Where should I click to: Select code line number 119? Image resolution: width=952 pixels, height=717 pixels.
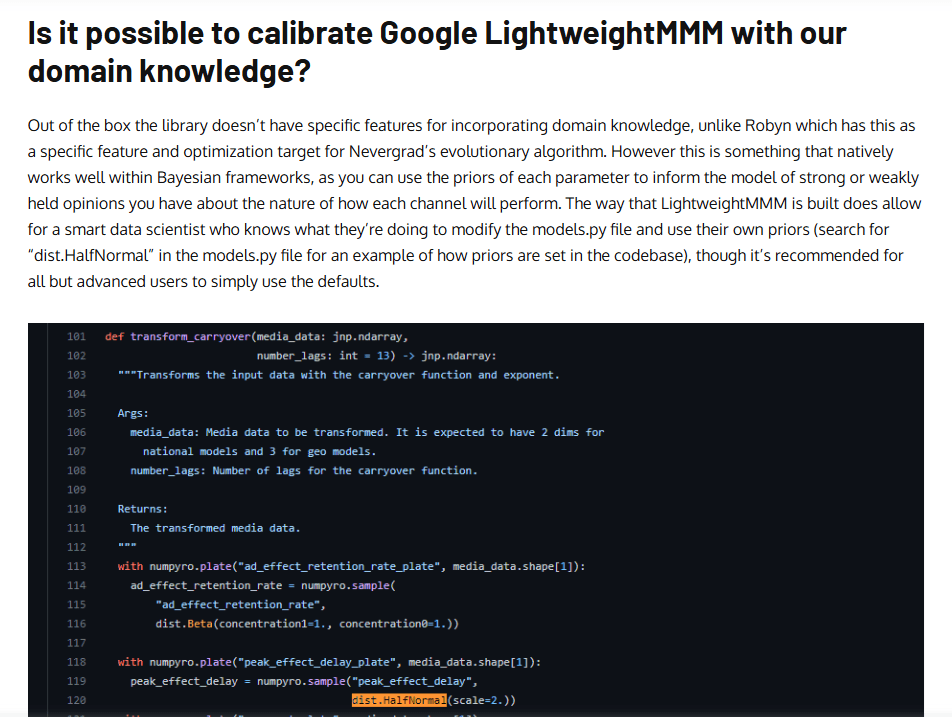76,681
